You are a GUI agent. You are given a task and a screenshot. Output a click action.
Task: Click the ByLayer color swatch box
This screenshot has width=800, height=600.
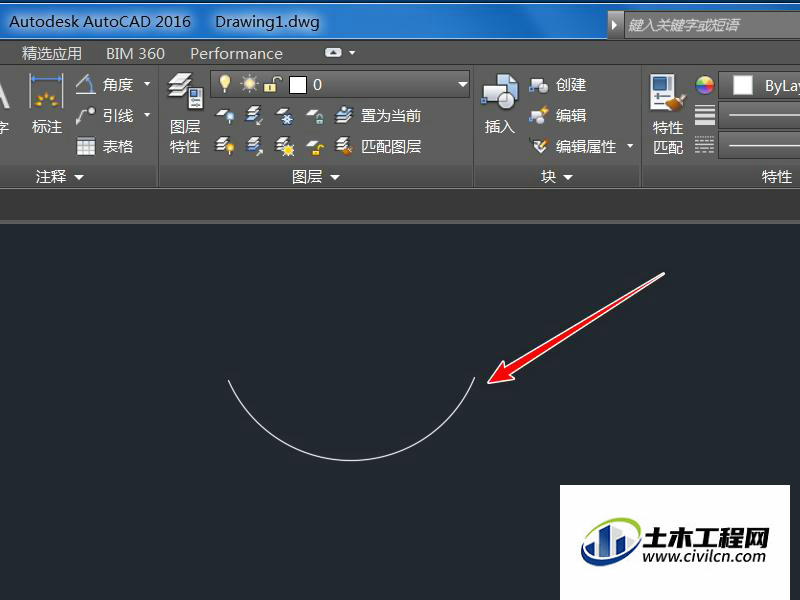point(742,85)
